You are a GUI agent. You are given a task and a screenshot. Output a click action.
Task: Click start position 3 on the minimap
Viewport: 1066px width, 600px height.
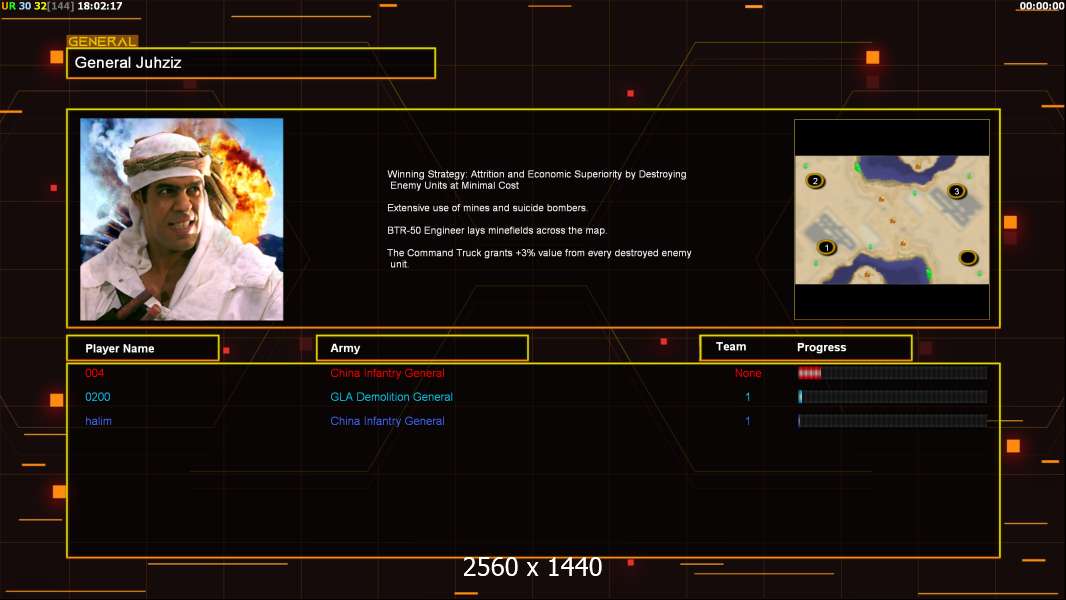pyautogui.click(x=957, y=191)
